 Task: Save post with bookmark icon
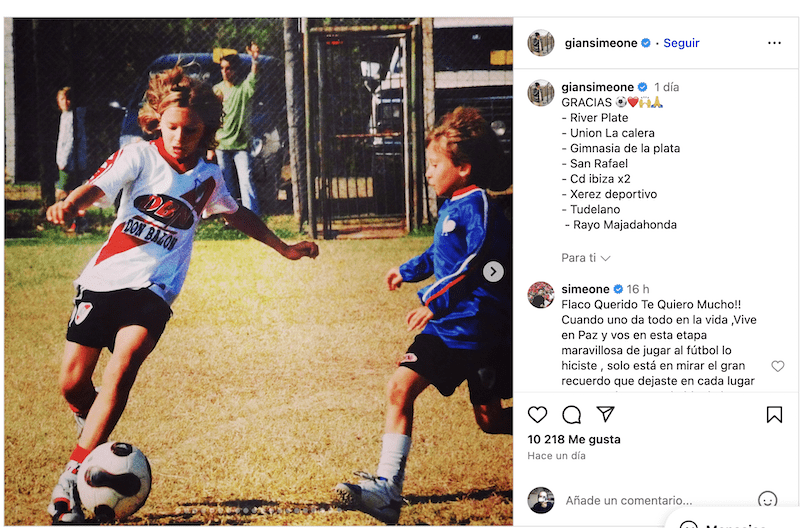coord(774,414)
